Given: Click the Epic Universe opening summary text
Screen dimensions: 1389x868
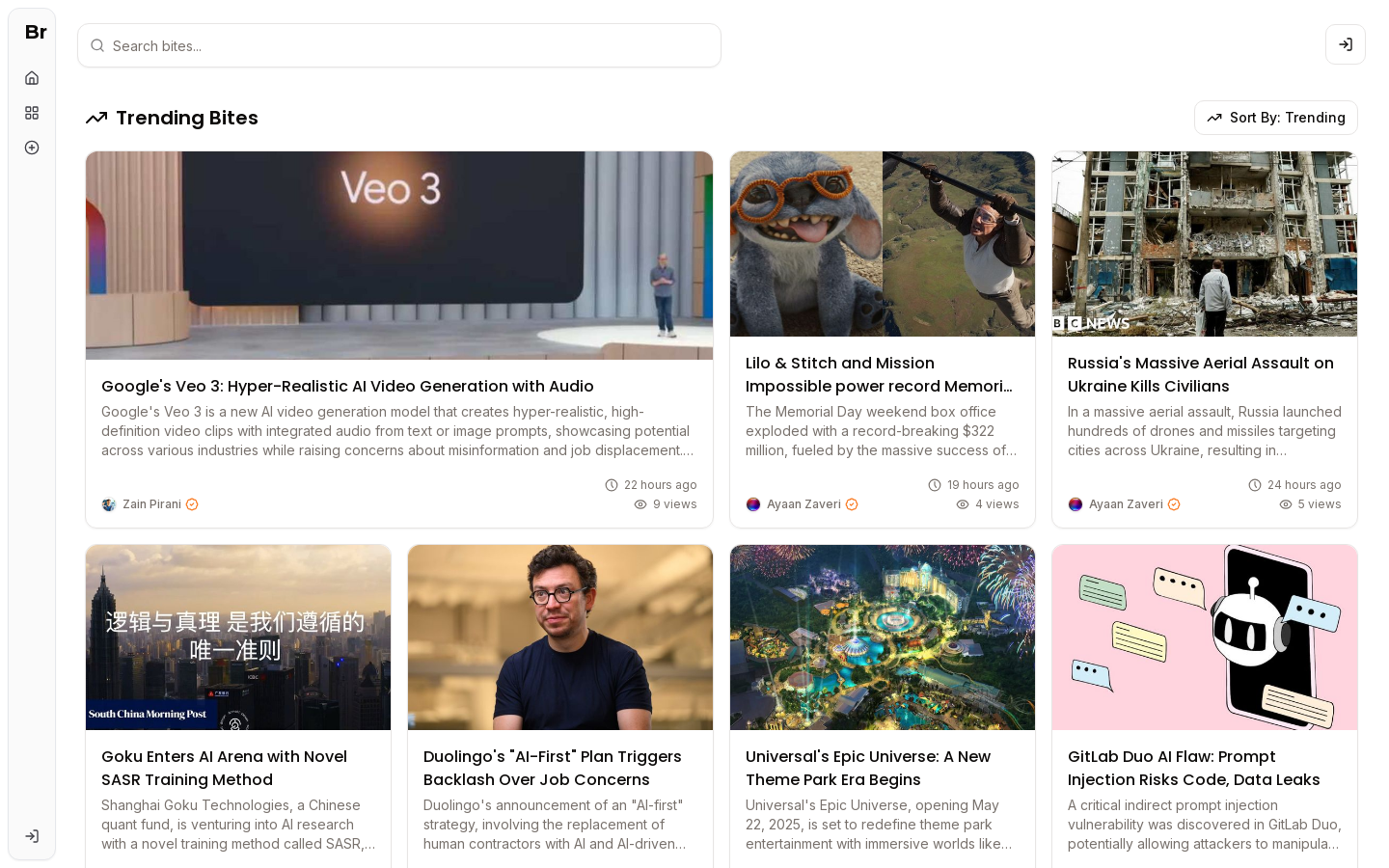Looking at the screenshot, I should (879, 825).
